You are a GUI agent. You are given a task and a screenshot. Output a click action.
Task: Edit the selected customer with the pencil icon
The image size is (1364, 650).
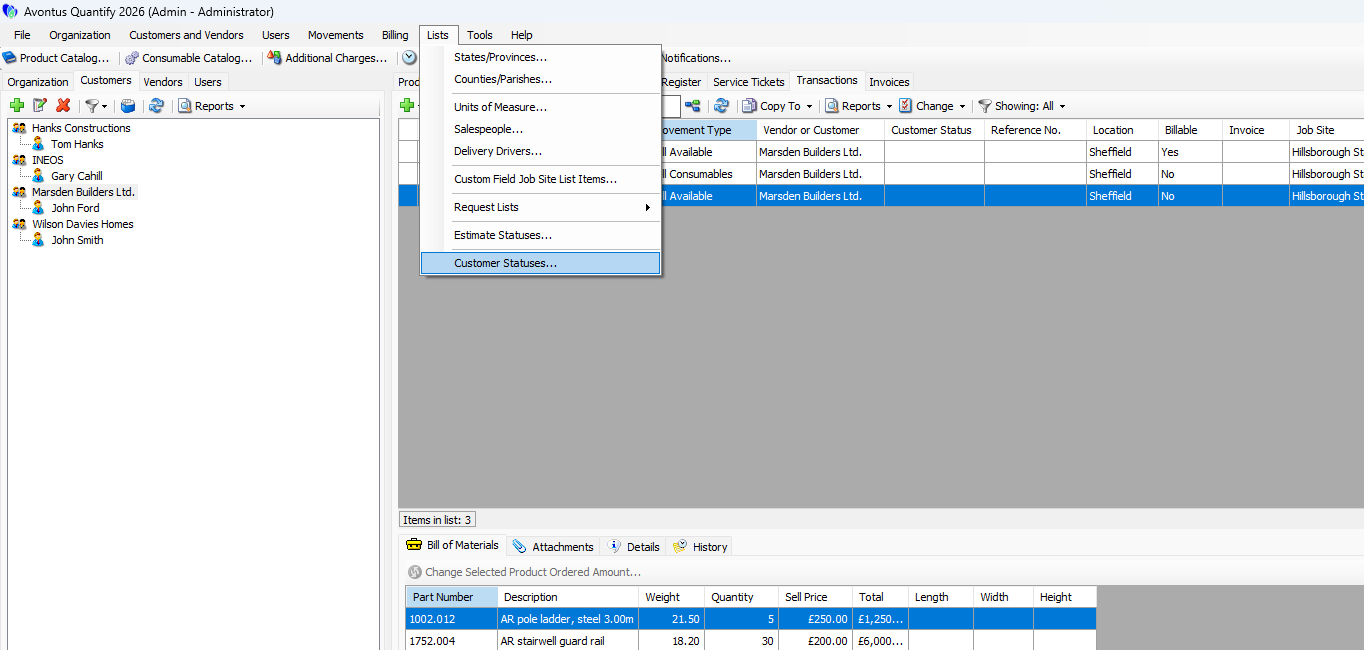pyautogui.click(x=40, y=106)
